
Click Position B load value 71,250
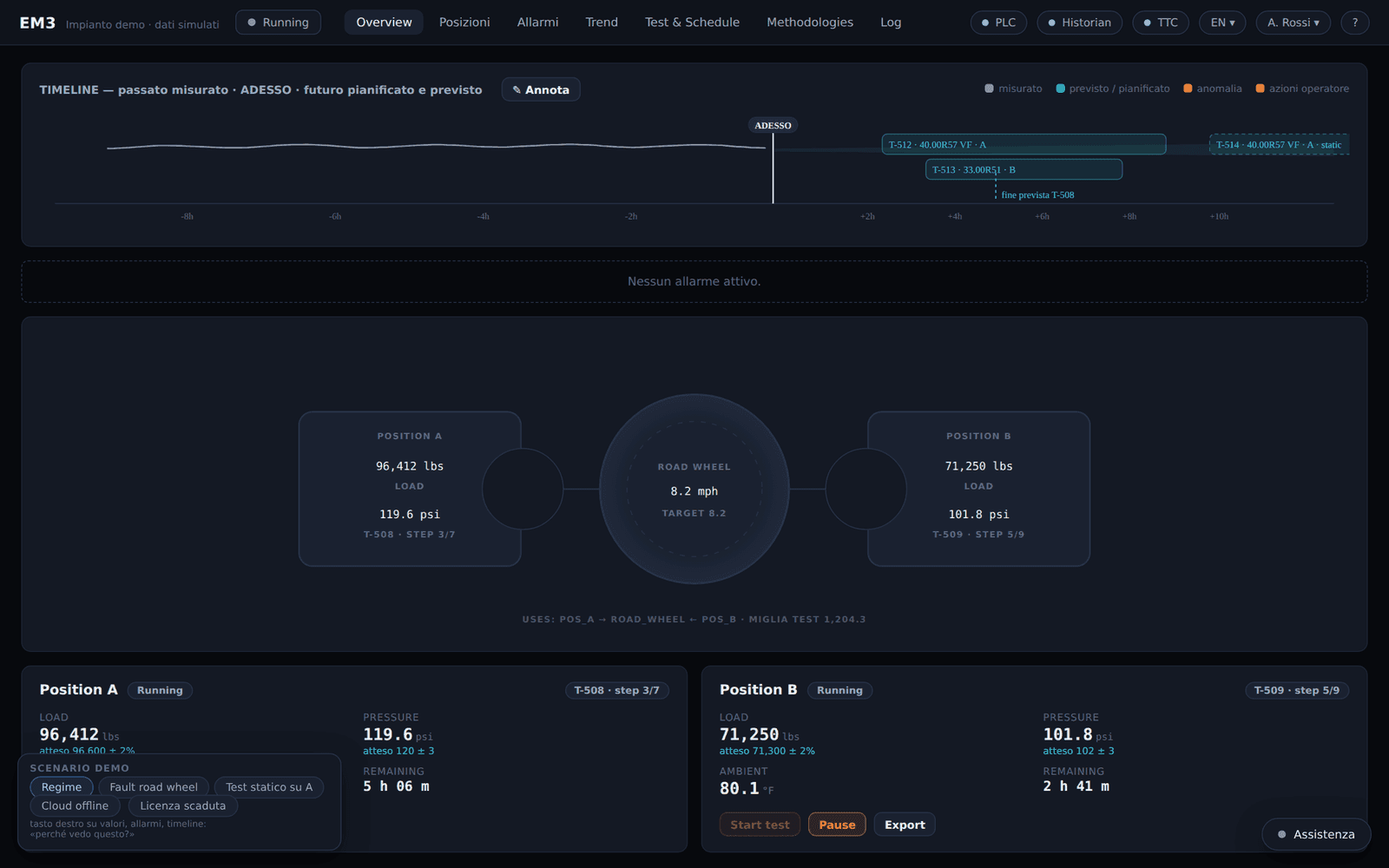[x=749, y=734]
